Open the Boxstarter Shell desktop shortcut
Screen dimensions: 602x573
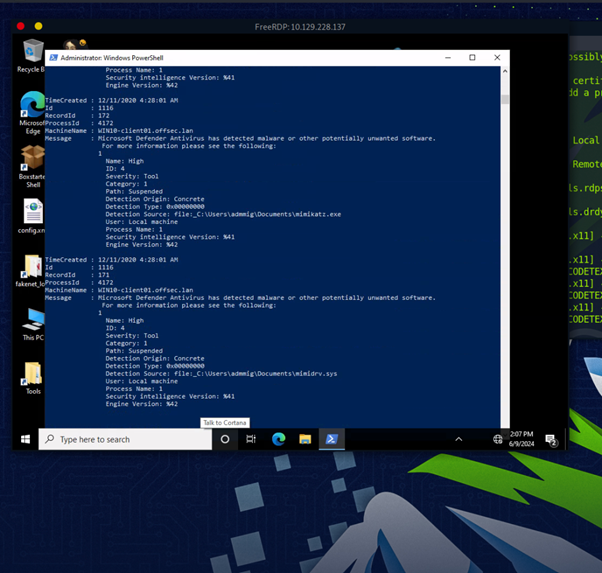click(x=31, y=166)
